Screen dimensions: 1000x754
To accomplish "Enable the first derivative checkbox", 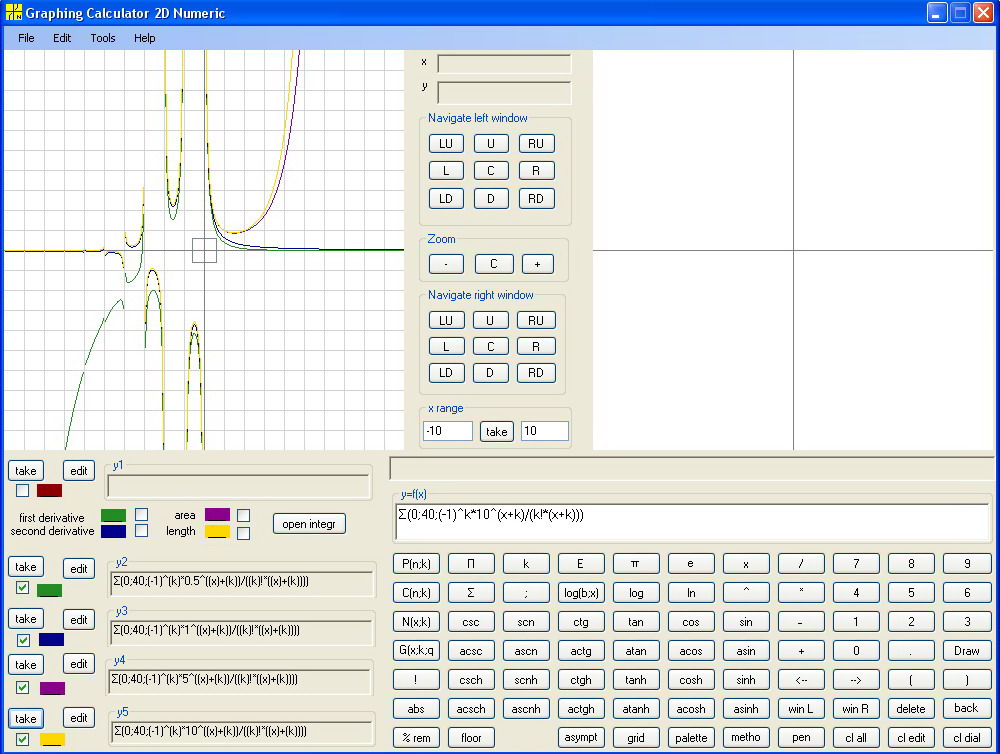I will (142, 515).
